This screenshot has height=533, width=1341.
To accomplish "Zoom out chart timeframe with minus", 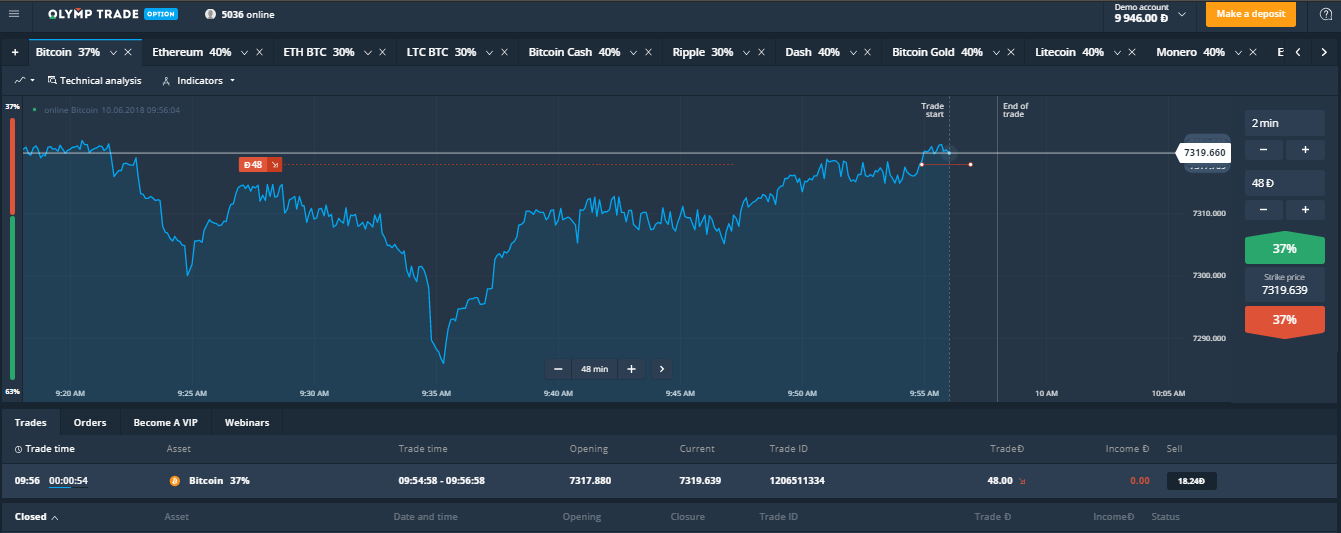I will click(558, 369).
